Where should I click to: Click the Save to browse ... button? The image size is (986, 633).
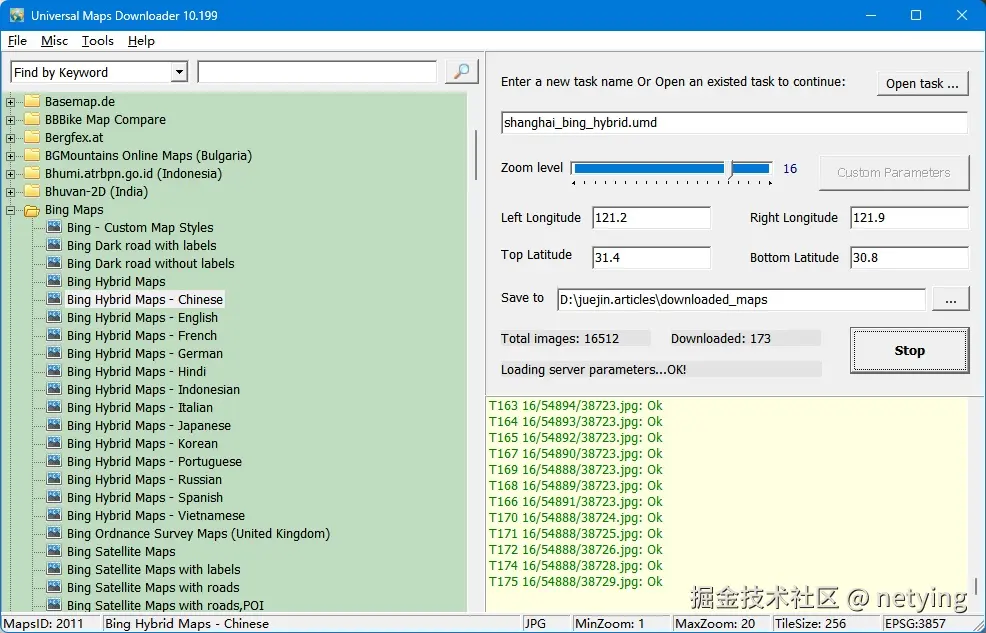tap(950, 300)
